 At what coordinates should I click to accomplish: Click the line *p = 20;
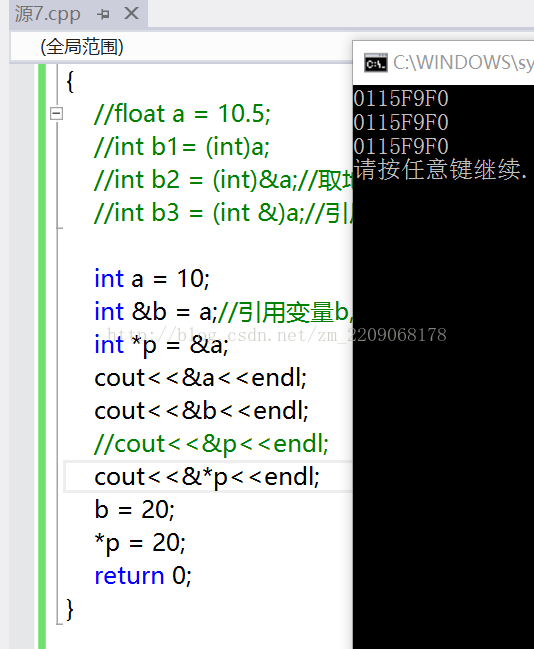pos(140,543)
